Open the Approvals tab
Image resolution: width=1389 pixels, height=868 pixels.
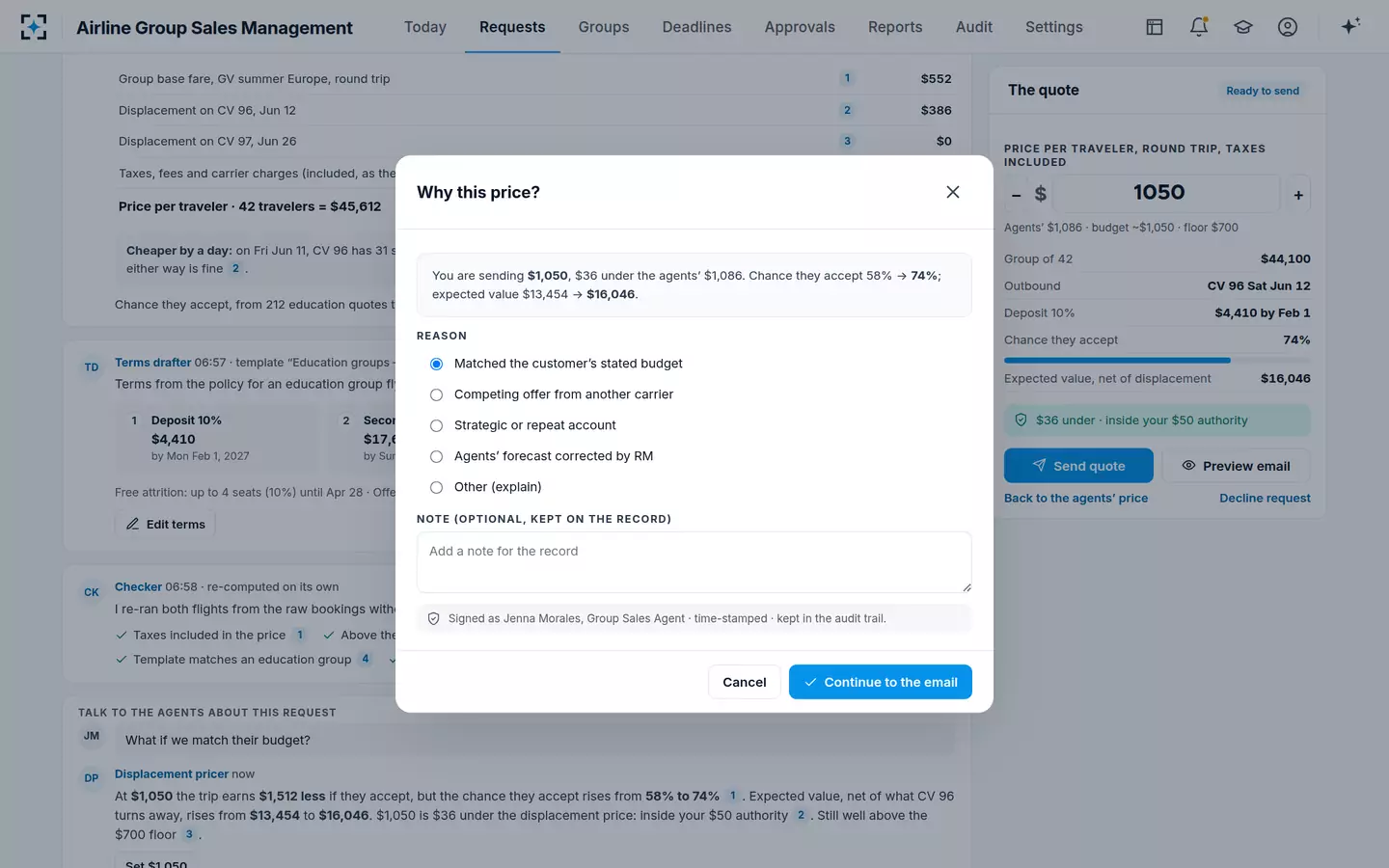coord(800,27)
